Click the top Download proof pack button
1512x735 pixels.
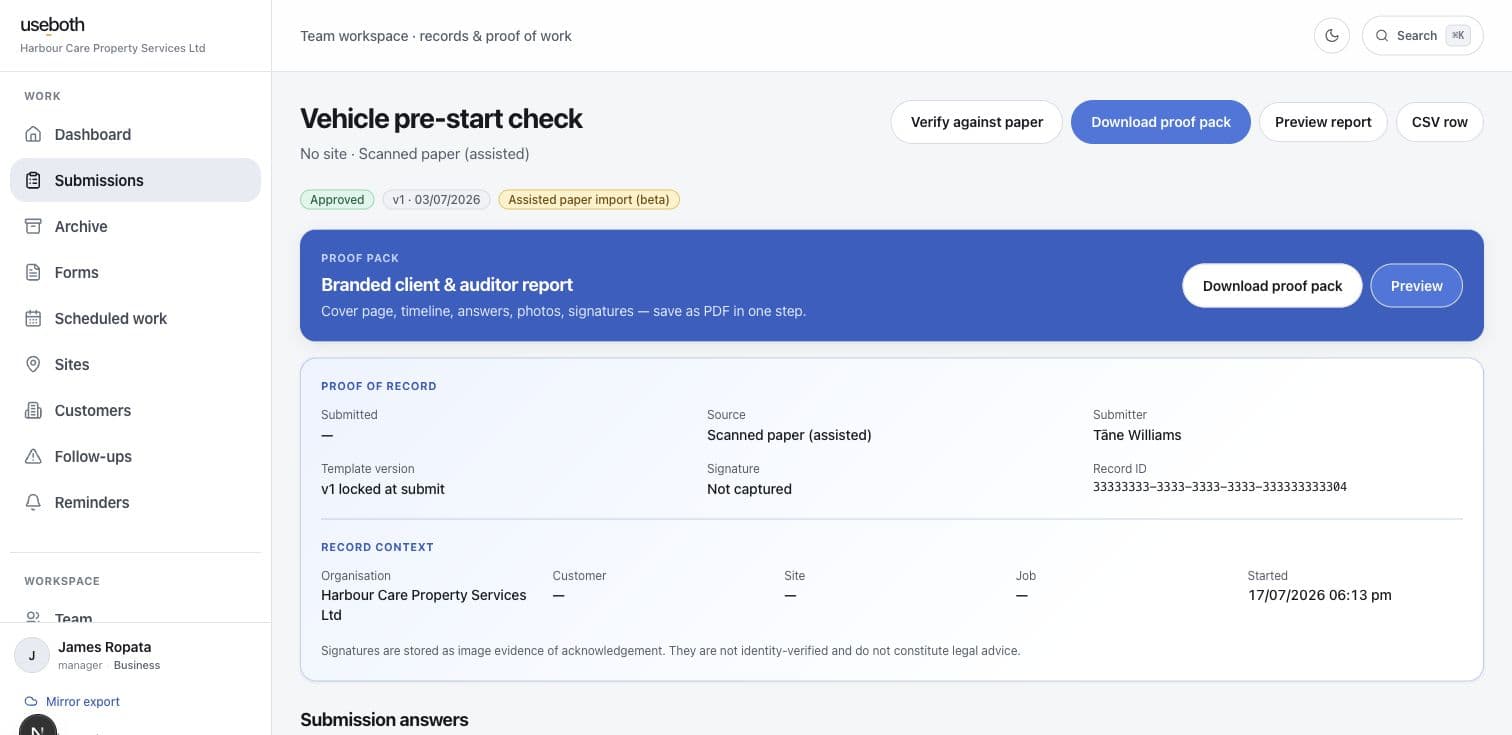tap(1160, 122)
